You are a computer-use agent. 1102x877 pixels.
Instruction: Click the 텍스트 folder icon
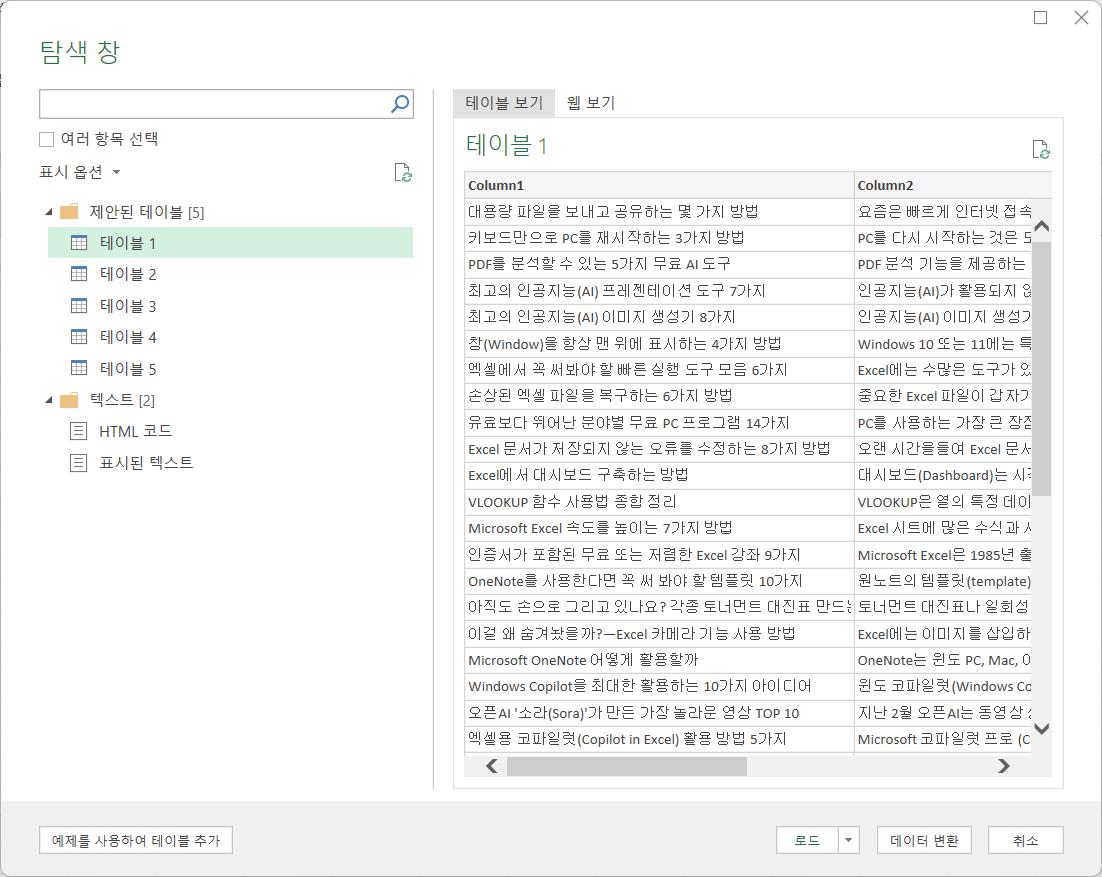[x=69, y=399]
